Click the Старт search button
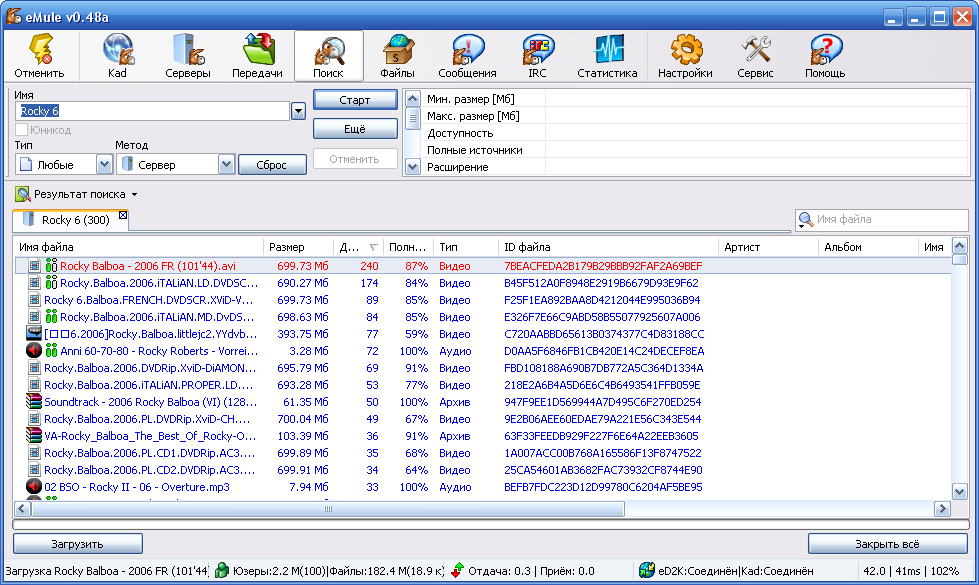979x585 pixels. (355, 100)
